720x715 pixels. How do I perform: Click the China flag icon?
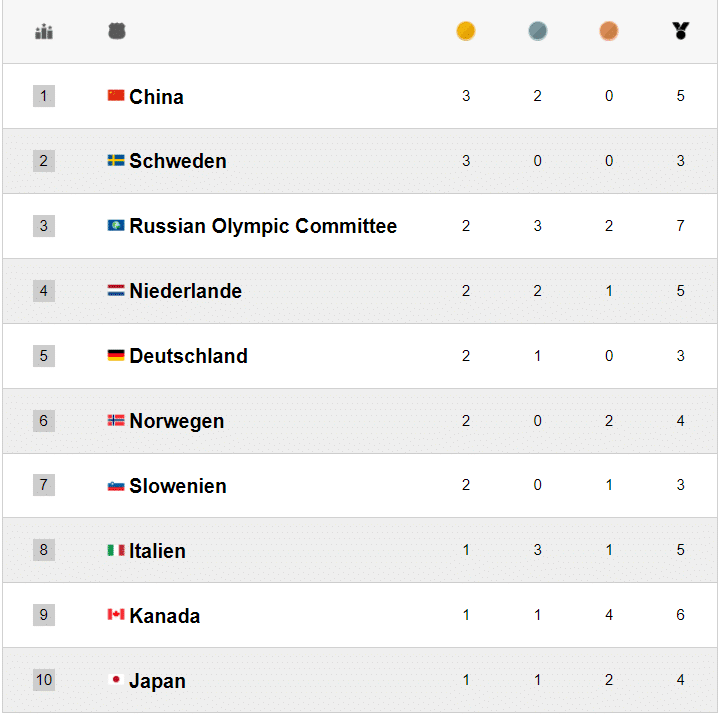click(116, 96)
